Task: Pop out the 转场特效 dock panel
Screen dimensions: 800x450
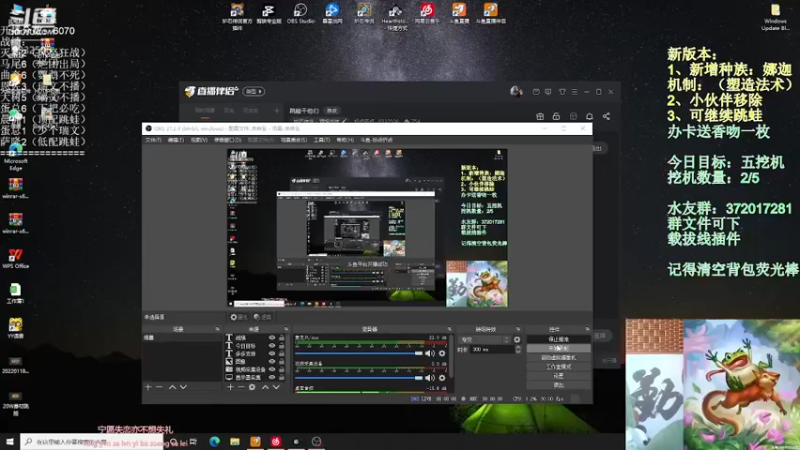Action: pos(518,329)
